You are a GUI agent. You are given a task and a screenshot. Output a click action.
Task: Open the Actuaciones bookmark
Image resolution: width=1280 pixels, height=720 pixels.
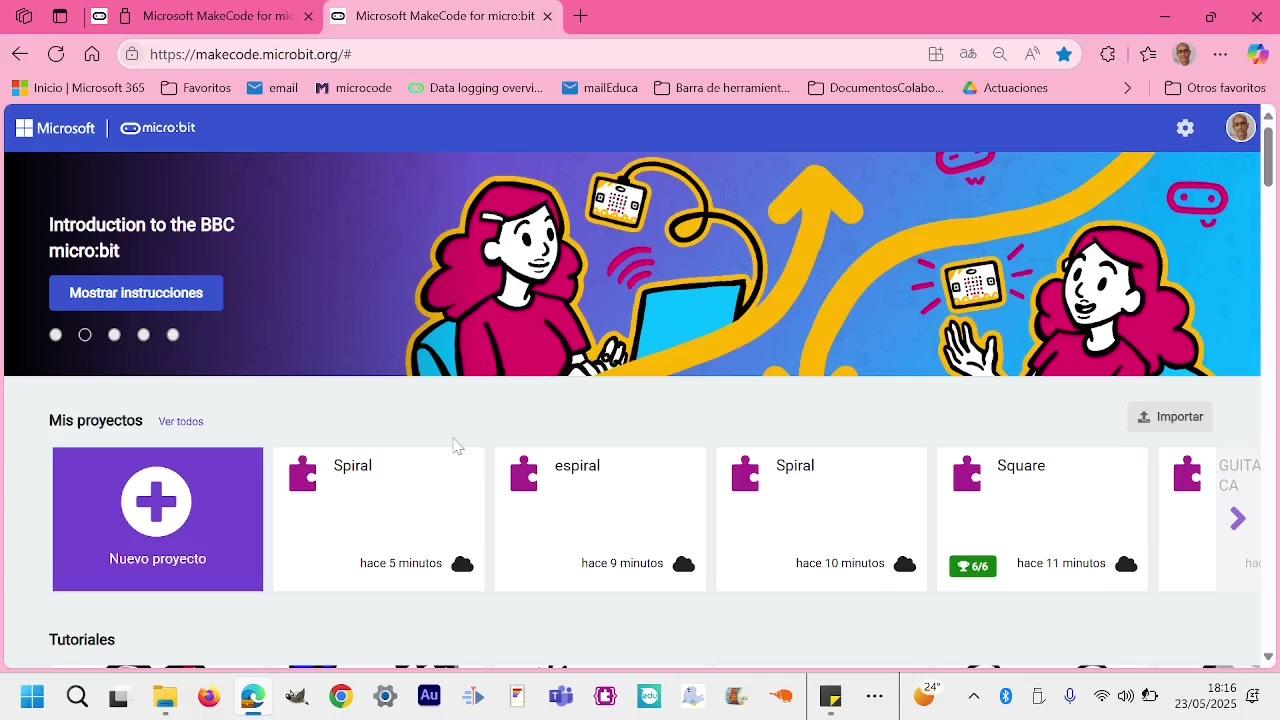[x=1005, y=88]
